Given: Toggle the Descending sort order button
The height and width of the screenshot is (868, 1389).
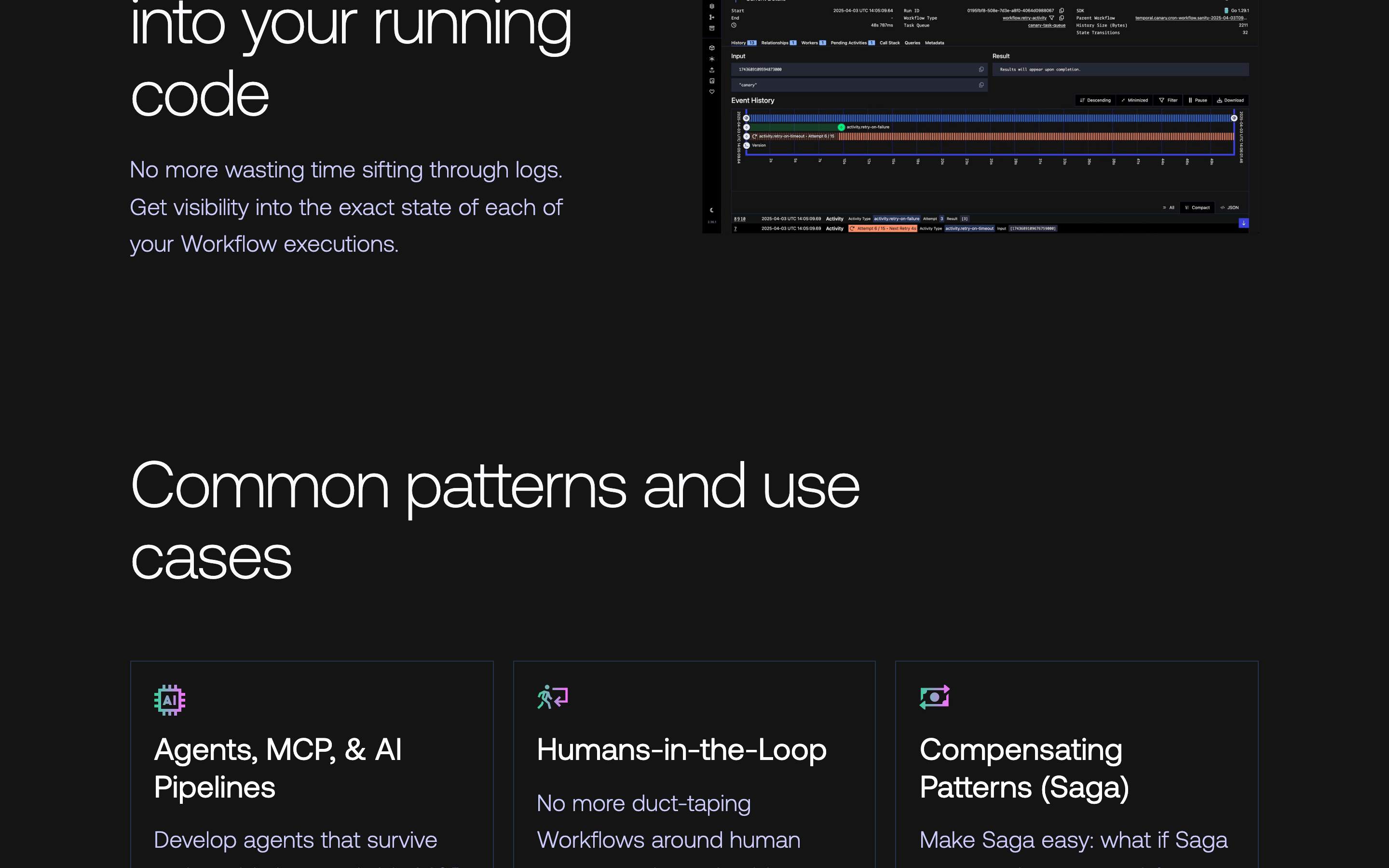Looking at the screenshot, I should pyautogui.click(x=1095, y=100).
